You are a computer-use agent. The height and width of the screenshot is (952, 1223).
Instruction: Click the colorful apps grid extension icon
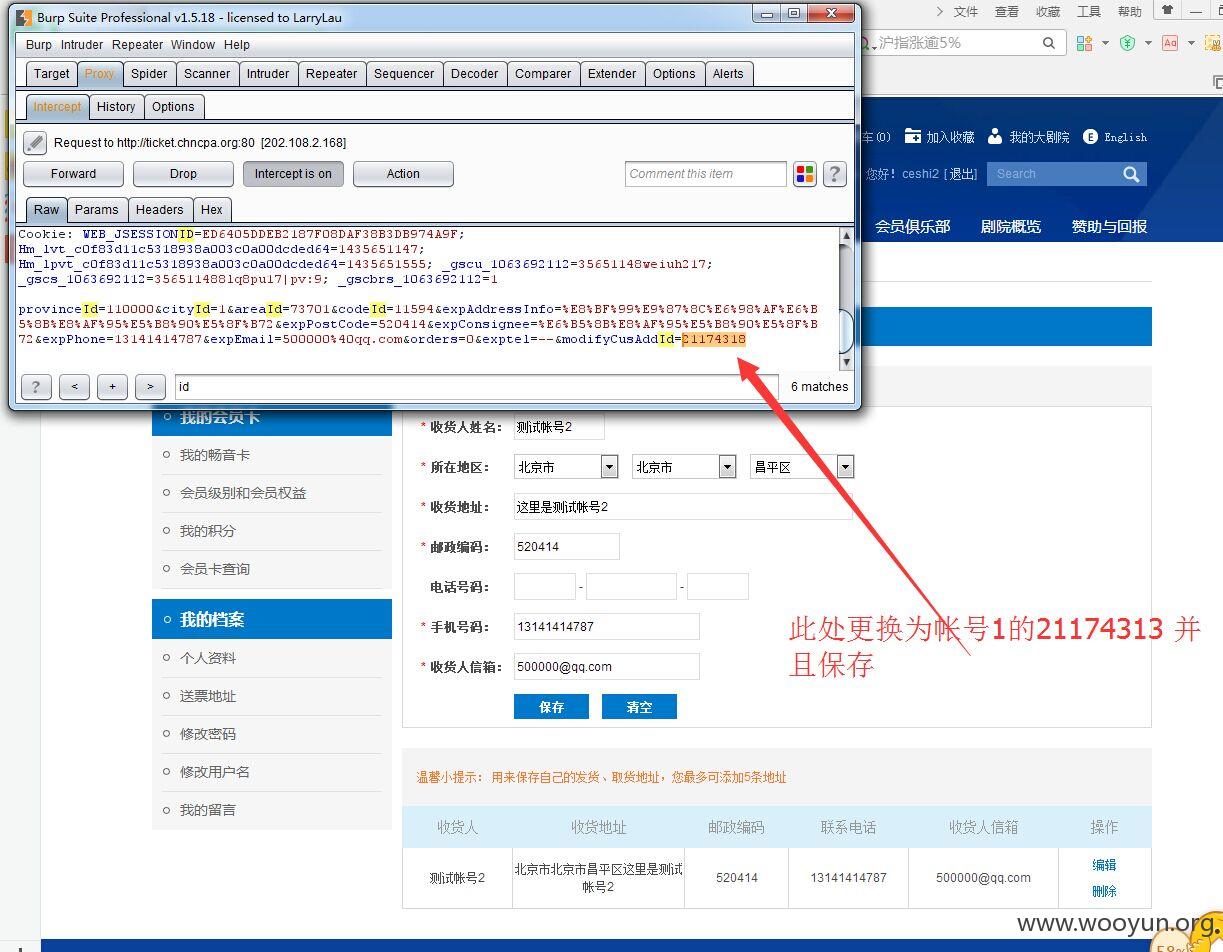click(x=1085, y=43)
